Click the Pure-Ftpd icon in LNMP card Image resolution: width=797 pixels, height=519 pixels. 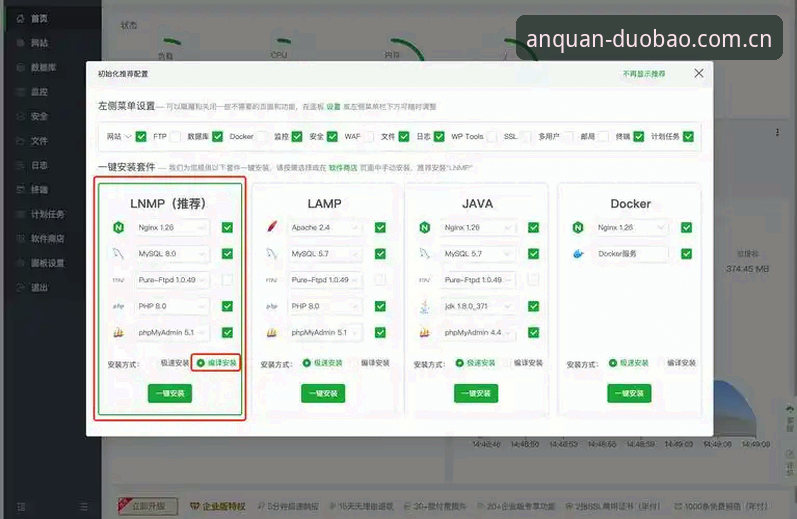click(x=118, y=280)
